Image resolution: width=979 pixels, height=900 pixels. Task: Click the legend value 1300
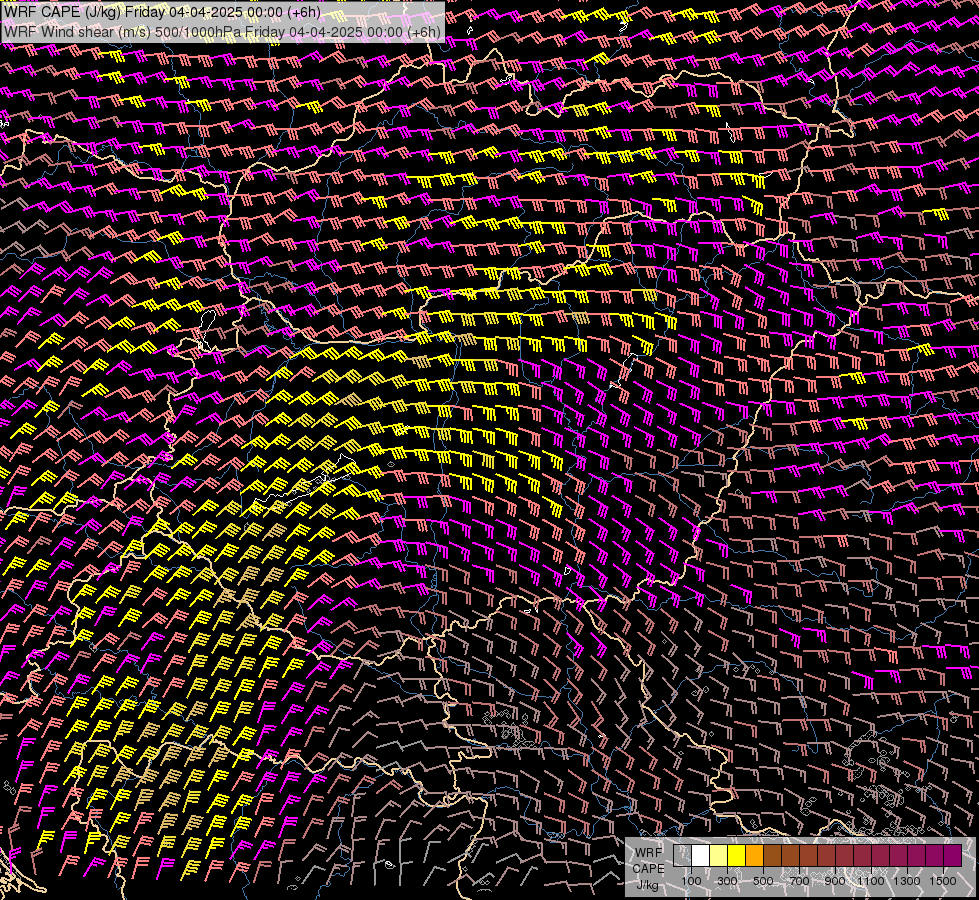907,881
